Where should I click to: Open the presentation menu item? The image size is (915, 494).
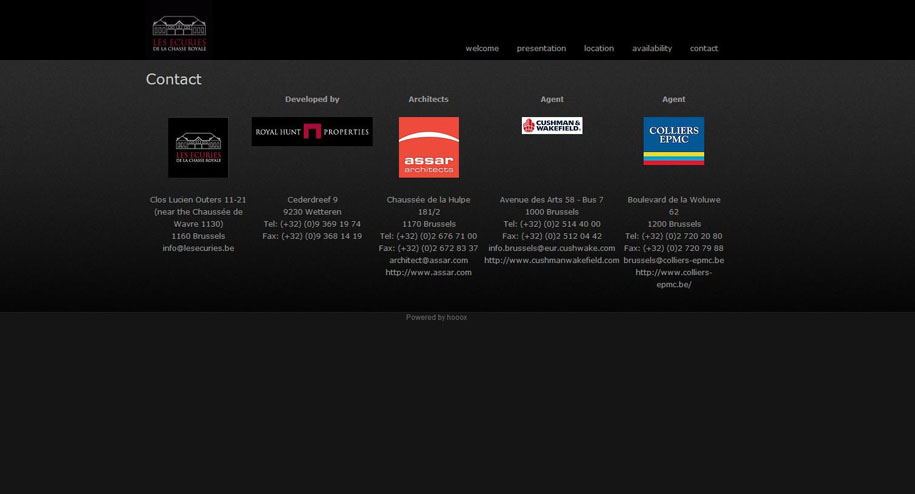tap(542, 48)
